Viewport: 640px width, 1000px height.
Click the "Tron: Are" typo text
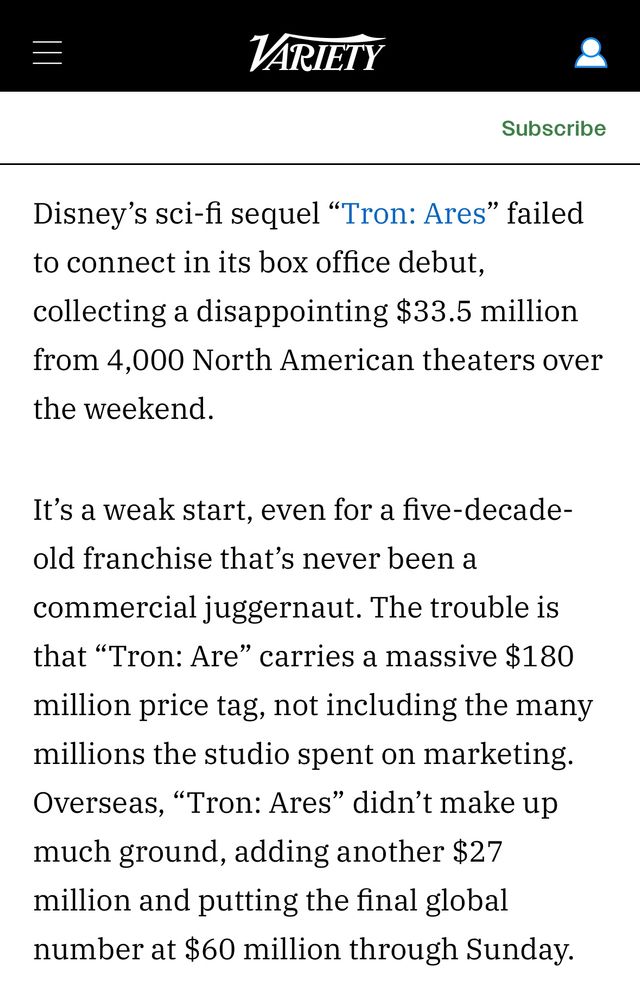[174, 656]
